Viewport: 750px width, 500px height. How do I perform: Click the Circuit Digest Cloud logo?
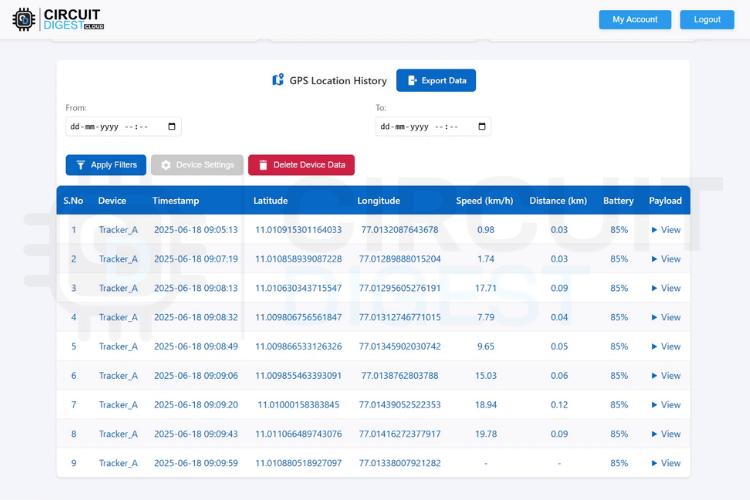click(58, 19)
